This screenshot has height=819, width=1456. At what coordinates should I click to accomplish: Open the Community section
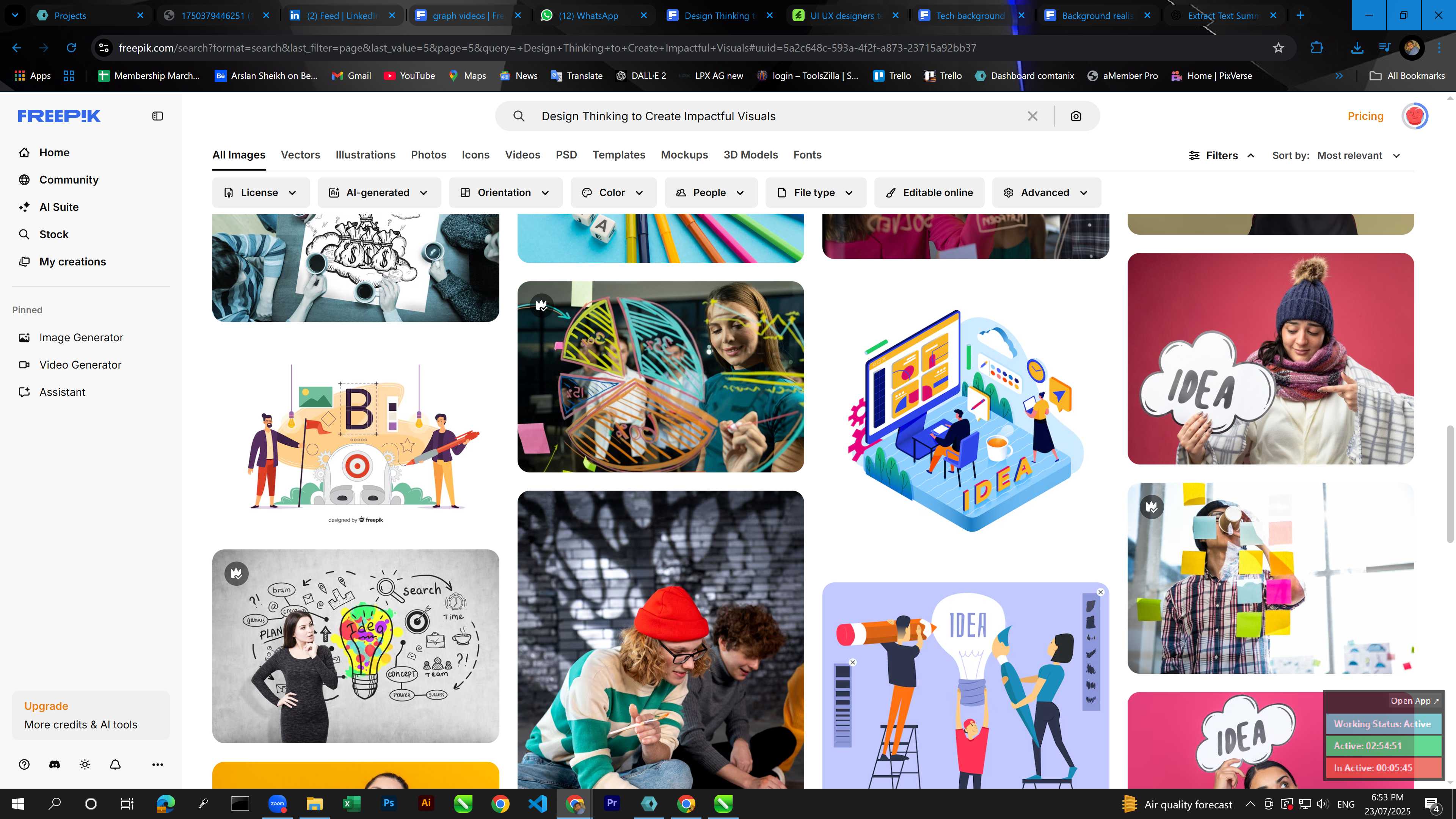click(59, 180)
